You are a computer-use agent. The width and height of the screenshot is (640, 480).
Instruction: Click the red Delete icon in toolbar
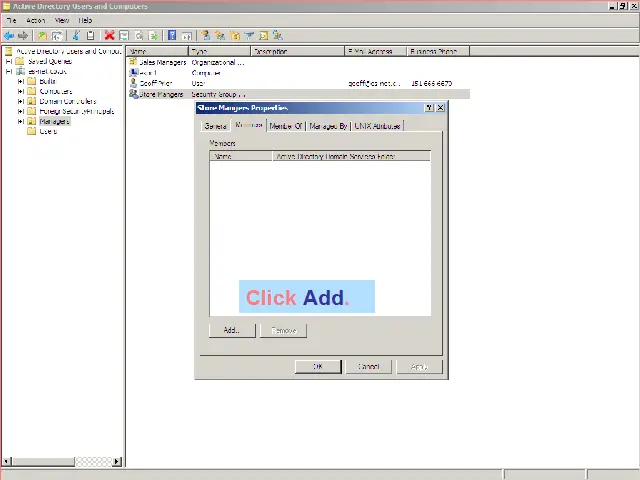click(x=107, y=36)
